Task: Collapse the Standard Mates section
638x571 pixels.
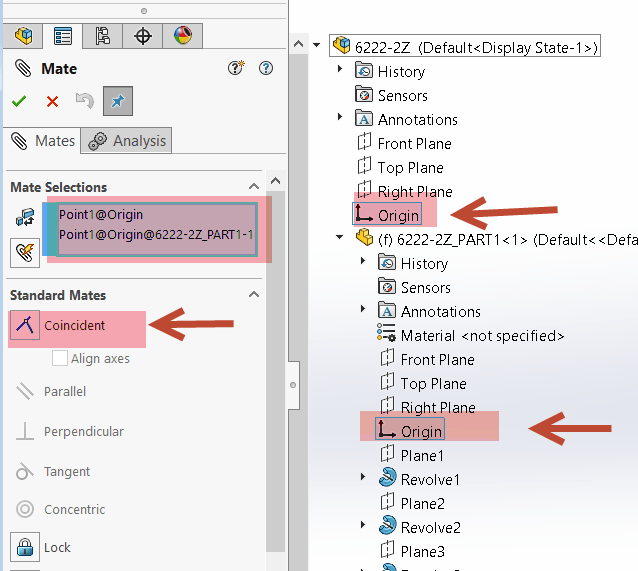Action: 254,294
